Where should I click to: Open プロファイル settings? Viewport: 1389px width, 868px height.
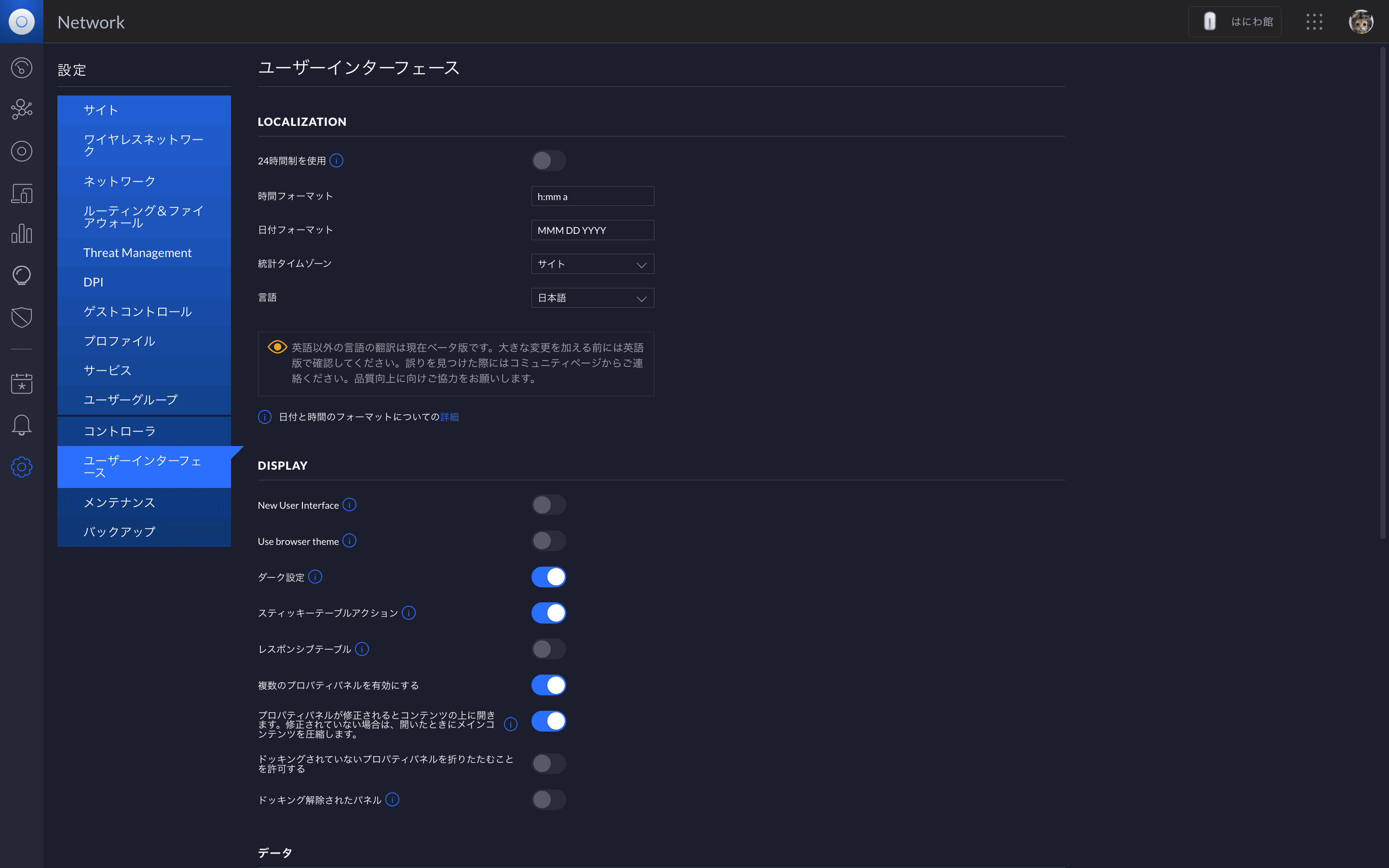[x=144, y=341]
